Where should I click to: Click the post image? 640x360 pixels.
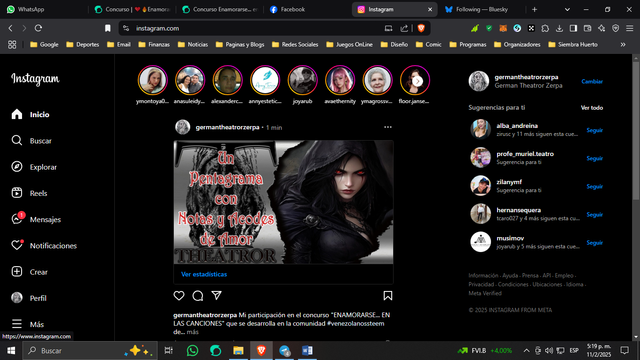(283, 202)
